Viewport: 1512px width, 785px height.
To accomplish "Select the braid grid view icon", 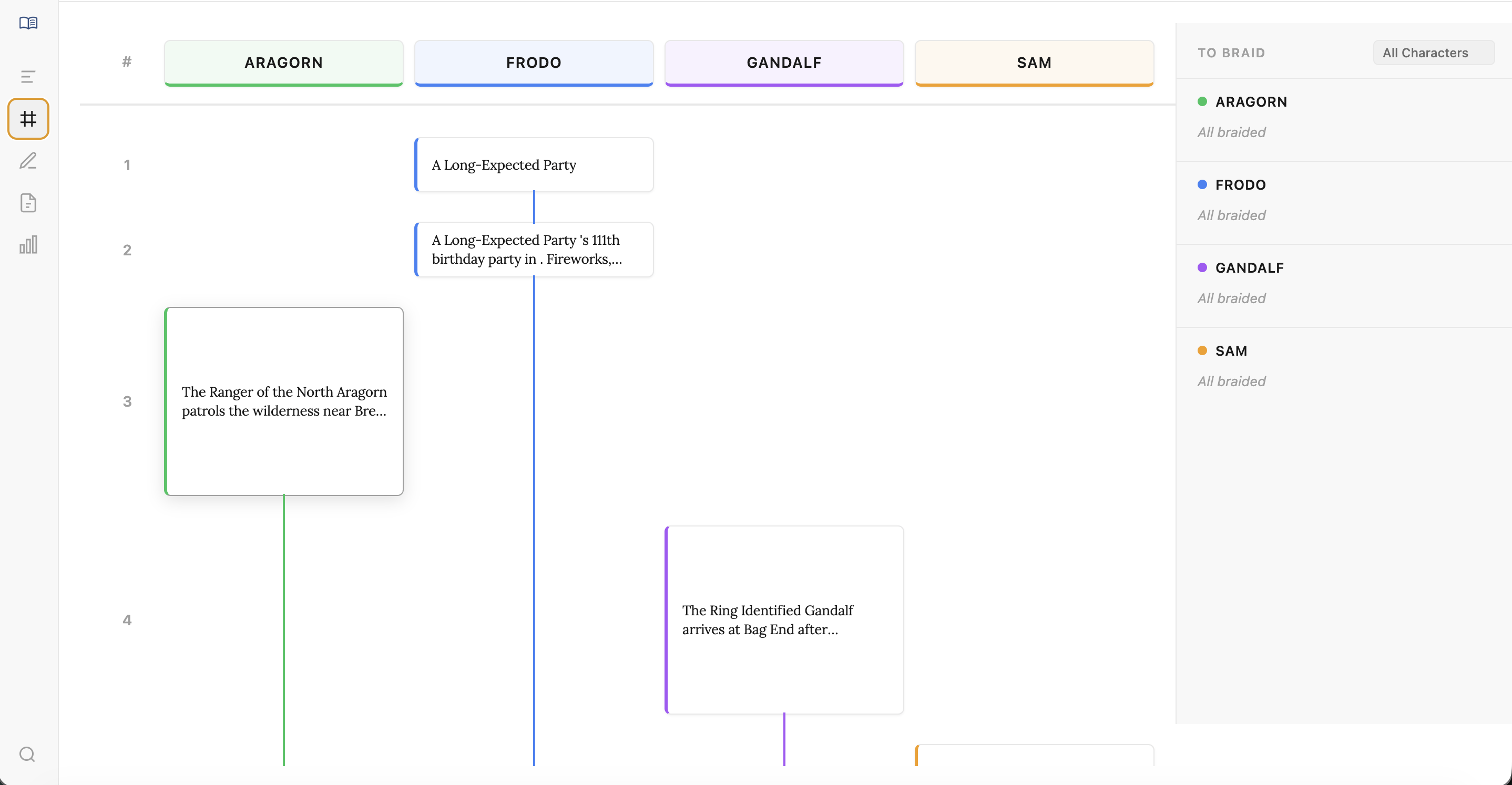I will (x=28, y=119).
